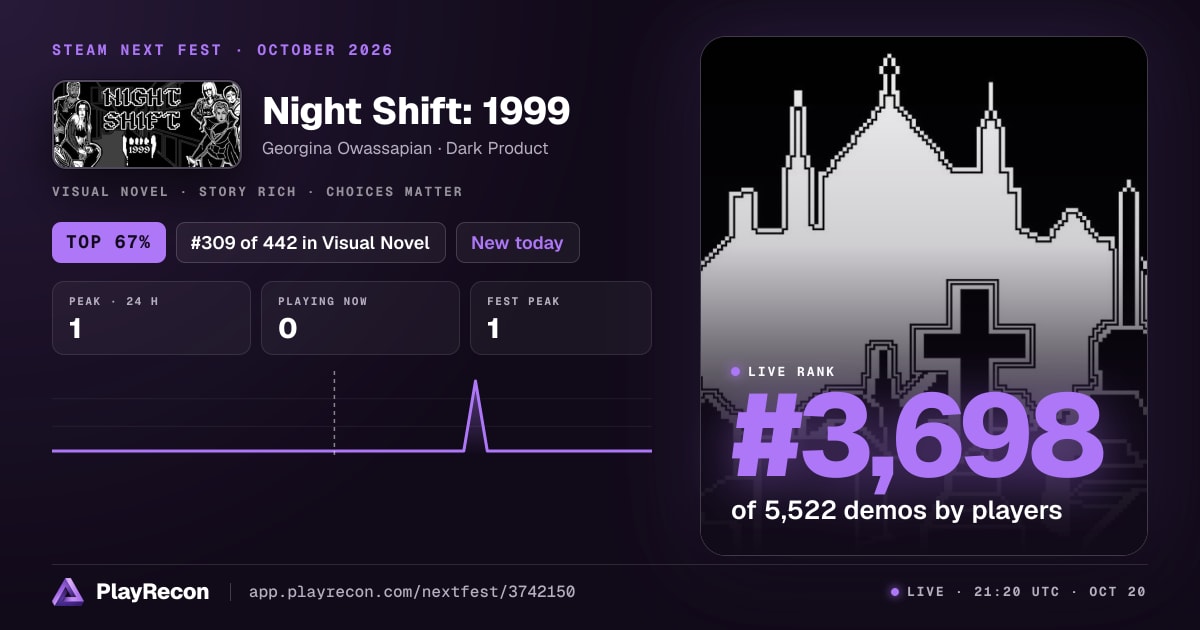1200x630 pixels.
Task: Click the New today tag
Action: [517, 242]
